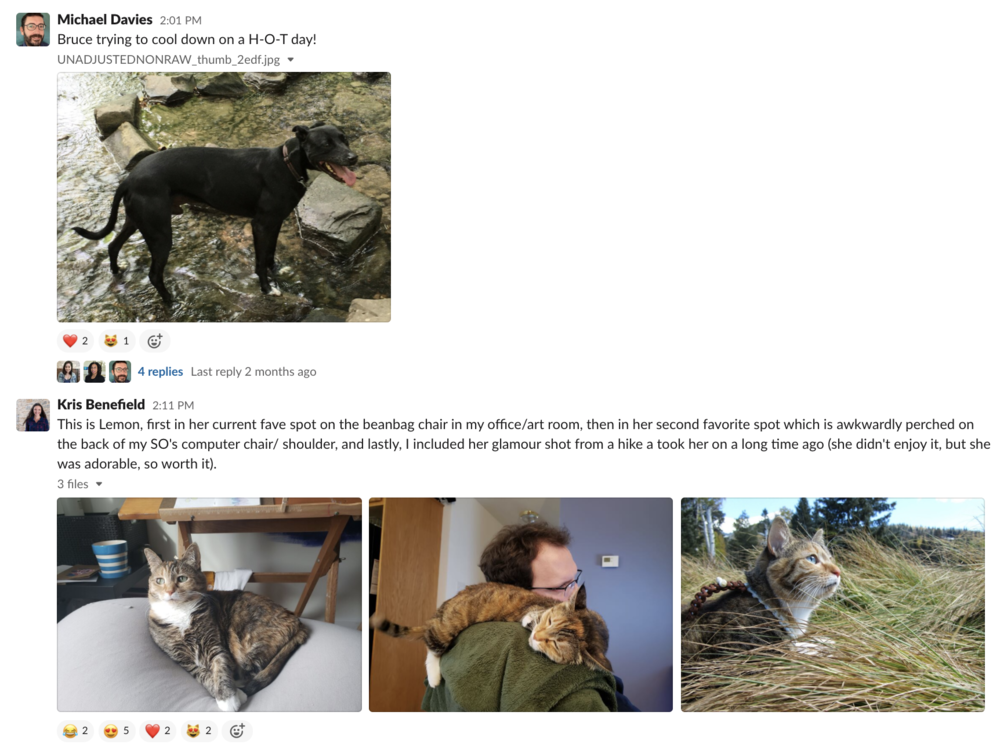Image resolution: width=1000 pixels, height=748 pixels.
Task: Open Michael Davies profile avatar
Action: [33, 29]
